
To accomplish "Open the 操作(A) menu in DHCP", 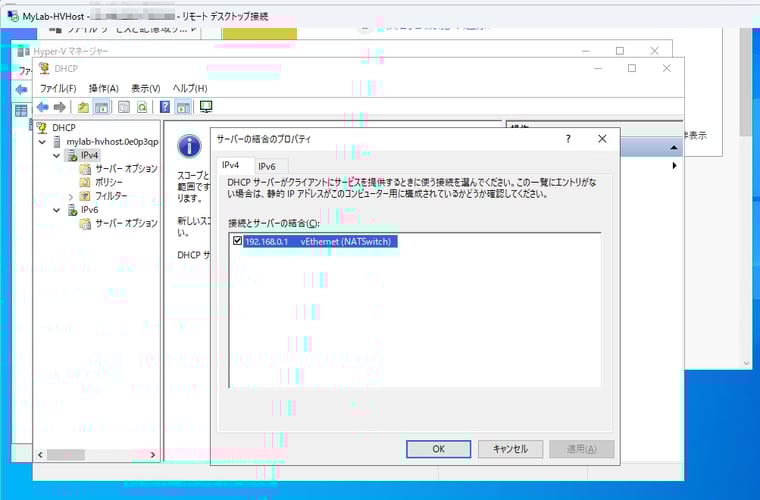I will pos(104,89).
